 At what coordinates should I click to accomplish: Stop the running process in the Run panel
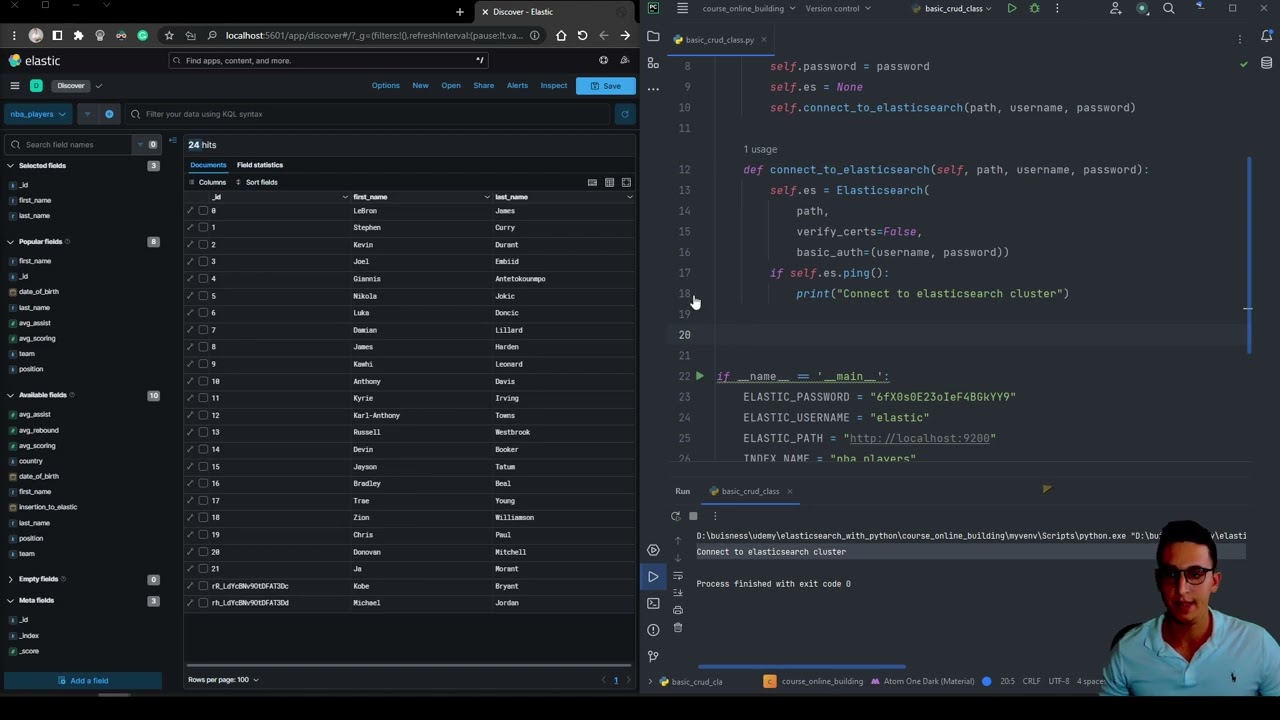[x=693, y=516]
